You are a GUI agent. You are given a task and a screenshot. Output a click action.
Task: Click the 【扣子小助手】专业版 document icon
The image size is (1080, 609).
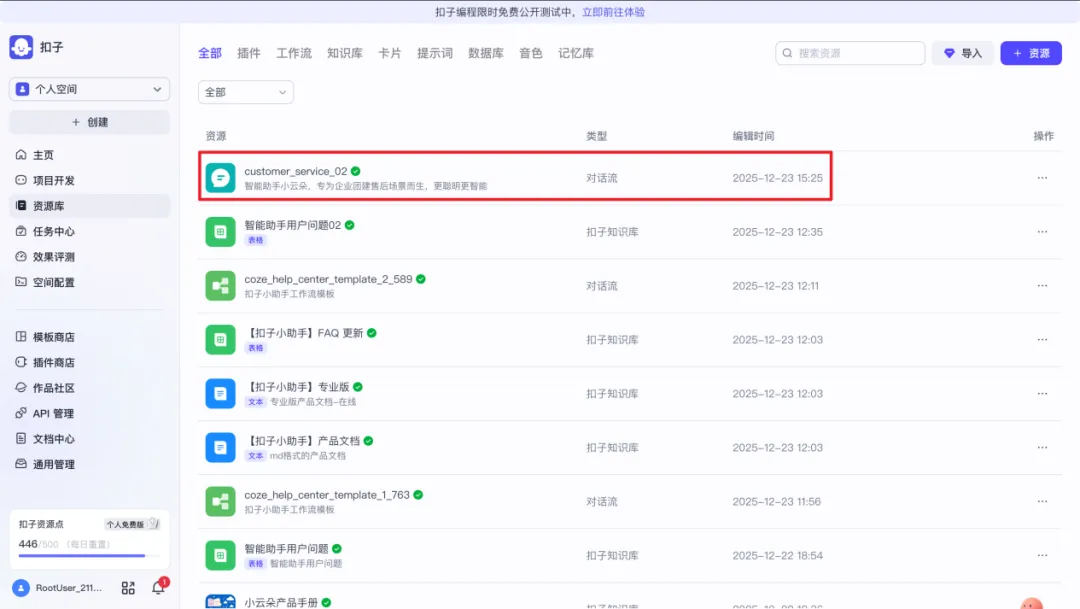pyautogui.click(x=220, y=393)
